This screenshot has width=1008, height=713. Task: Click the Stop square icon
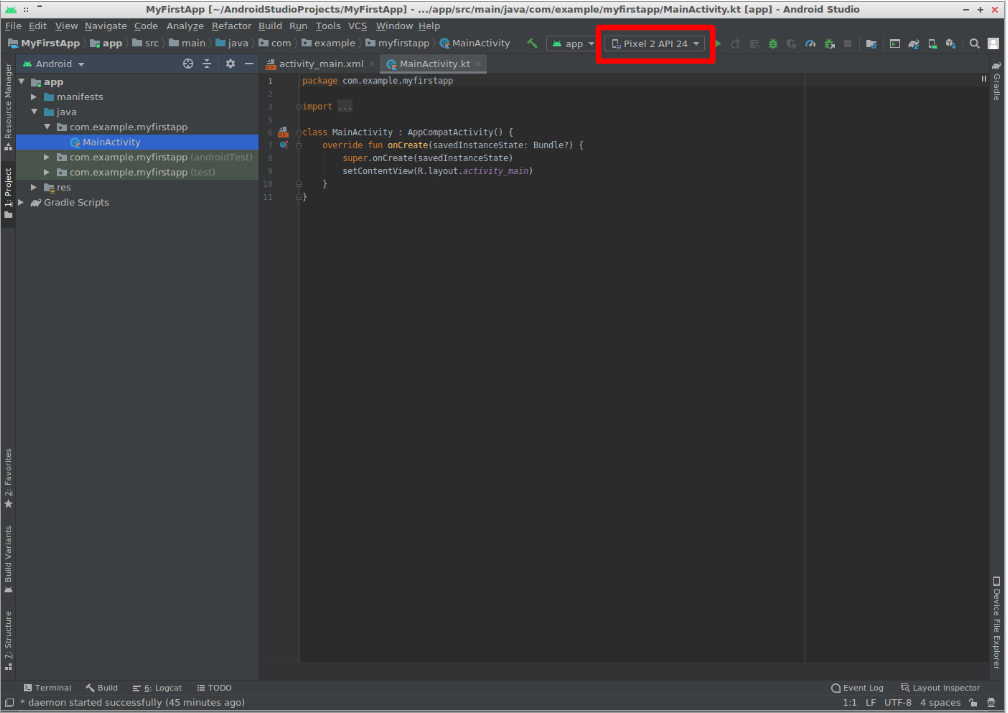coord(848,44)
